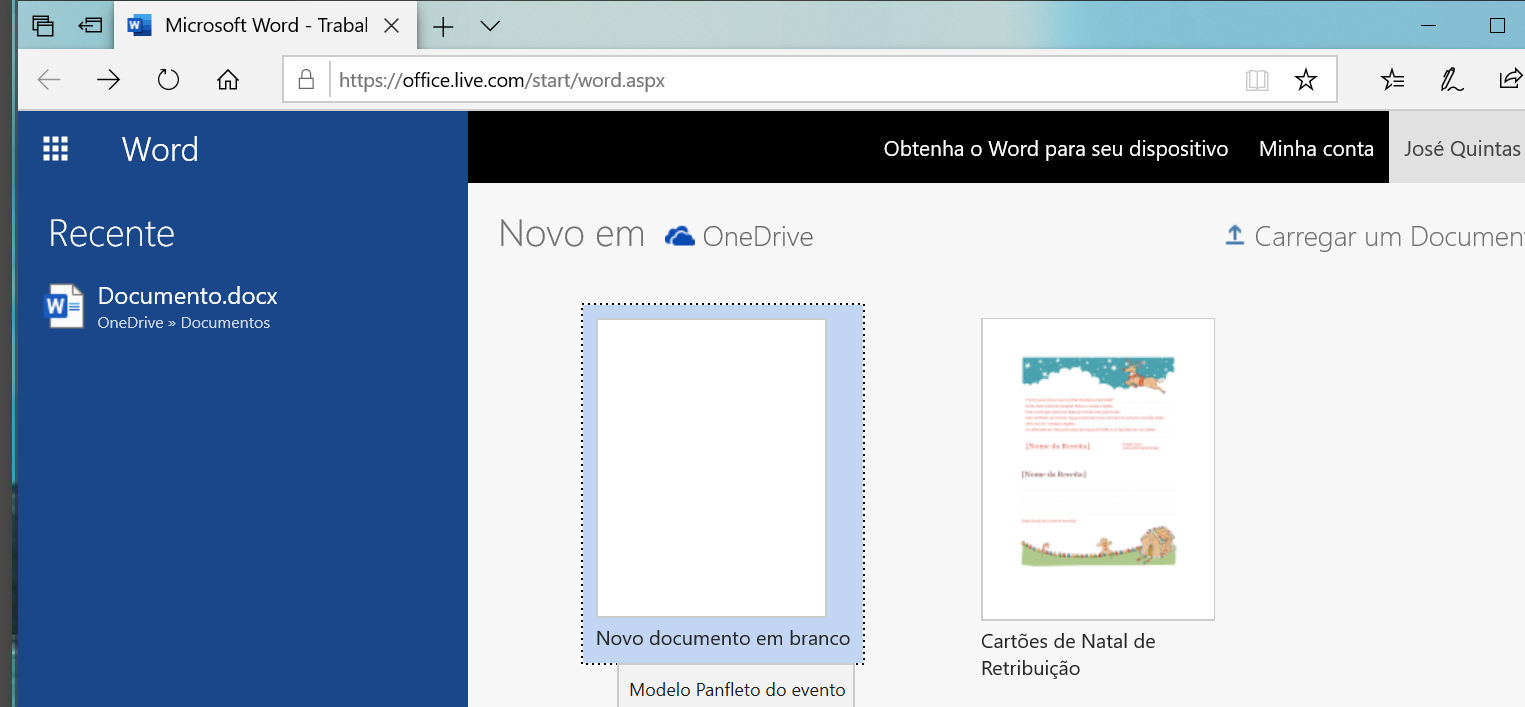Expand the tab preview chevron
Viewport: 1525px width, 707px height.
(490, 26)
